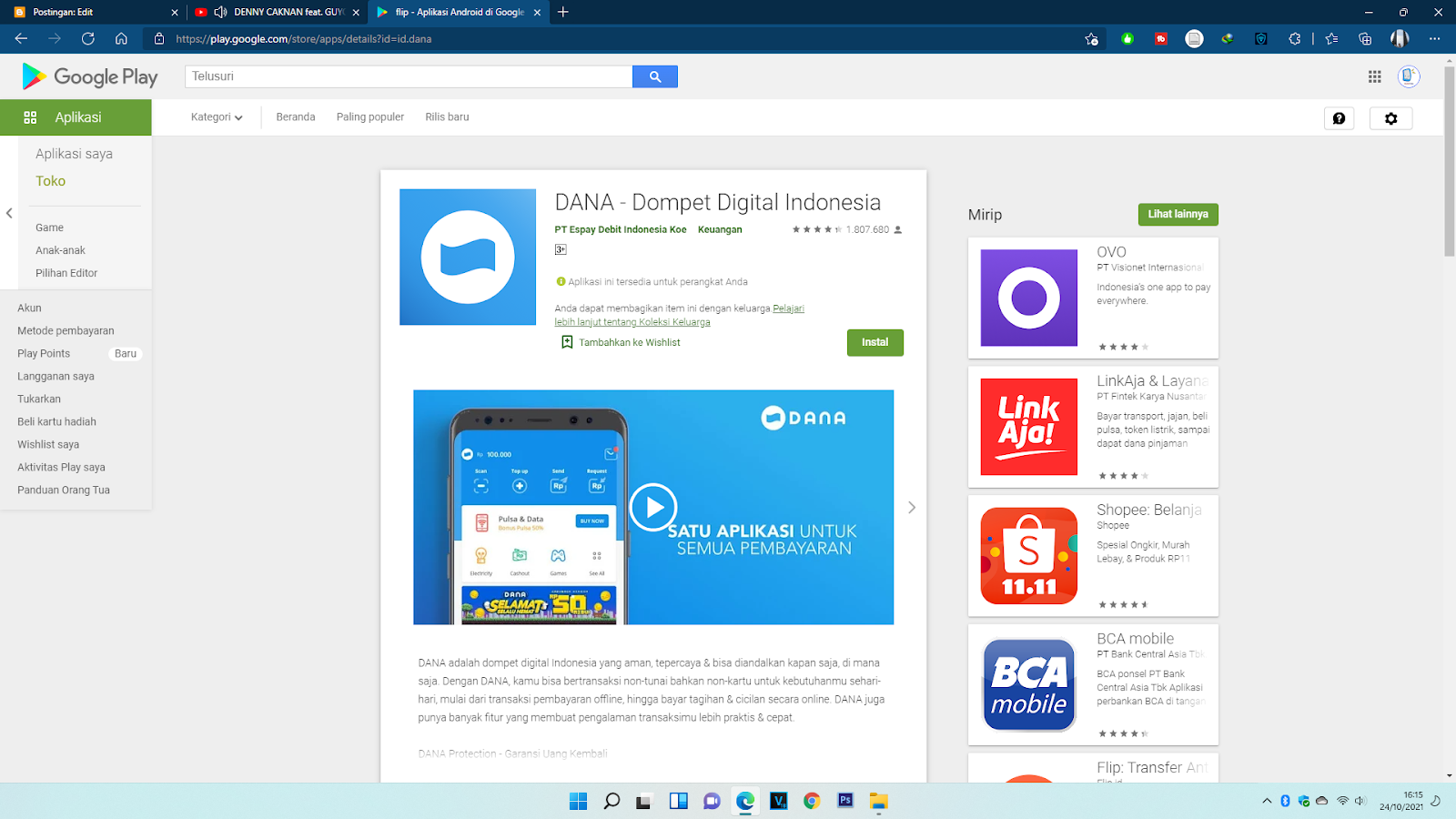Open taskbar search magnifier
Image resolution: width=1456 pixels, height=819 pixels.
point(612,801)
